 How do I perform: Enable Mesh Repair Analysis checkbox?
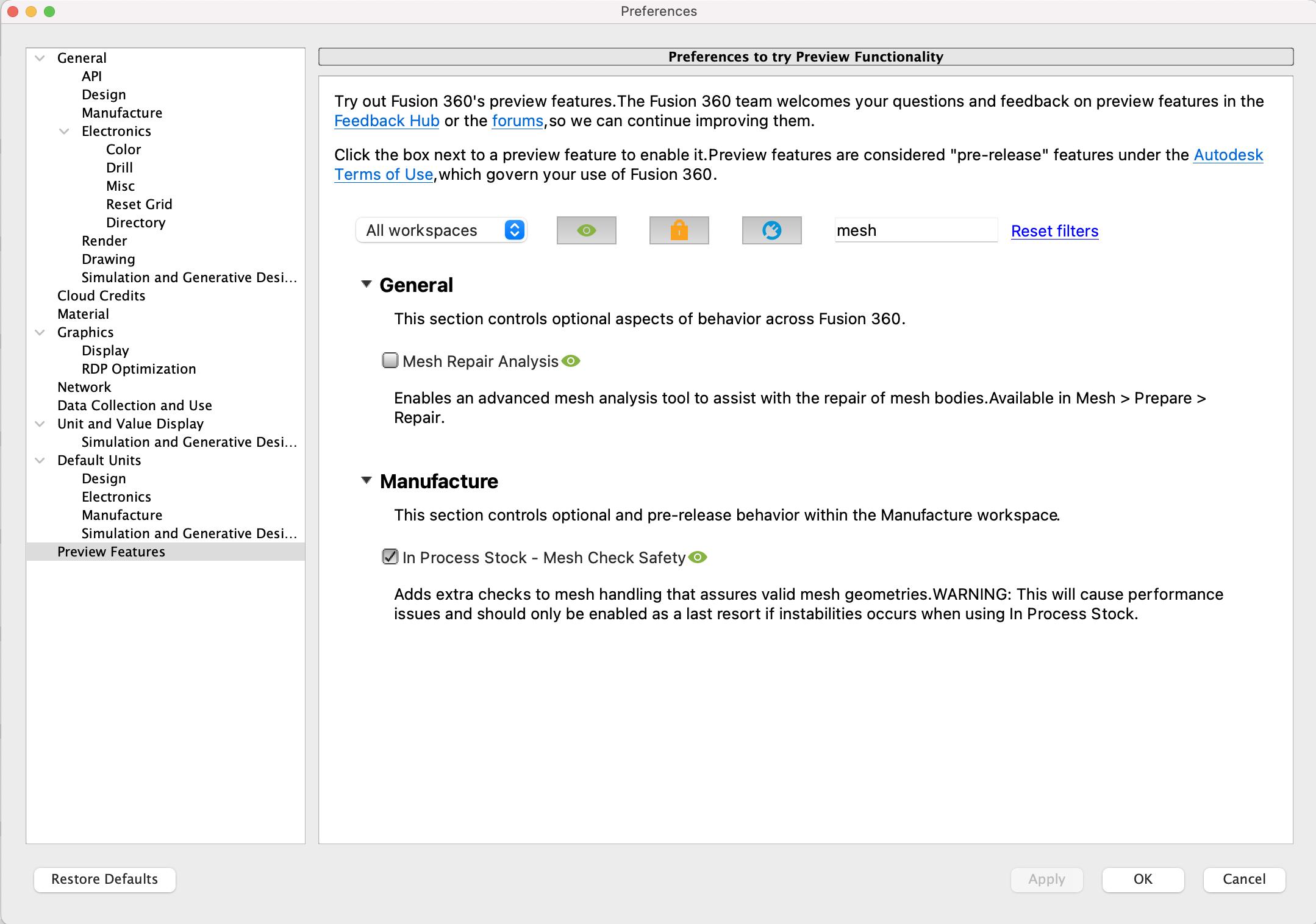click(390, 361)
